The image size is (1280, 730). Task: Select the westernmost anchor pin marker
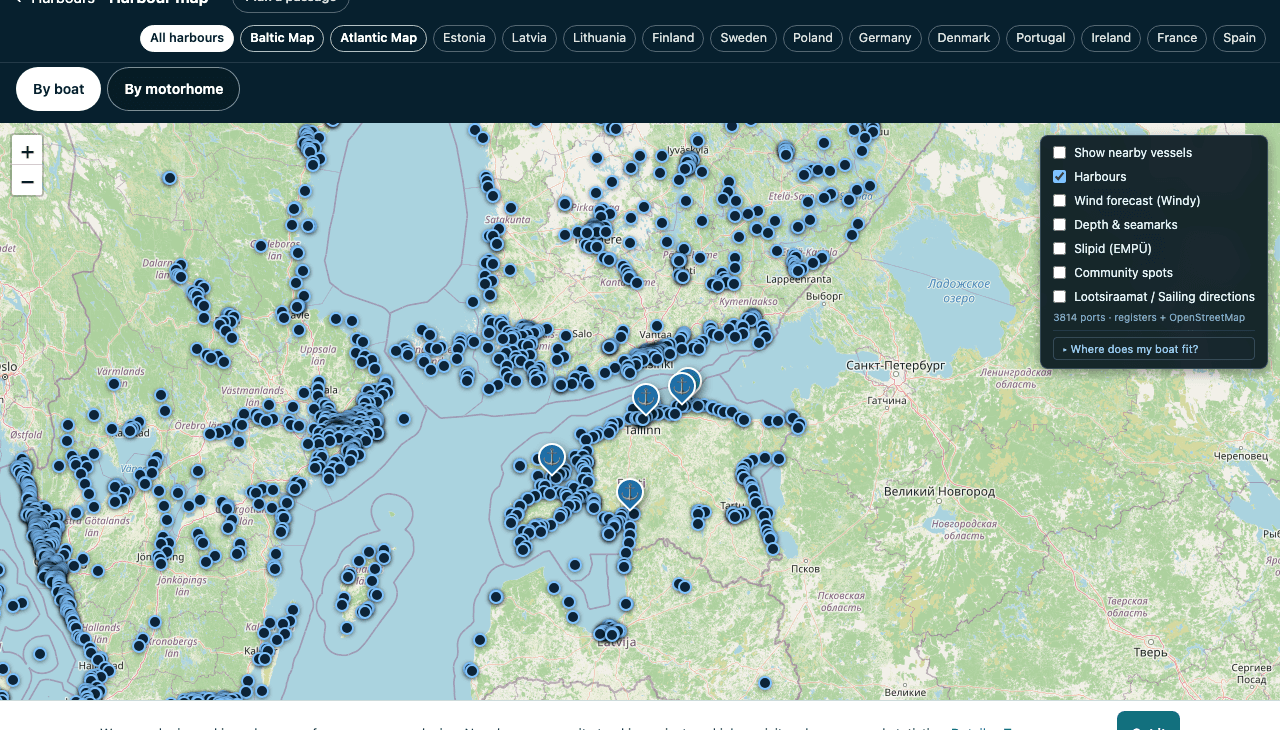point(552,459)
